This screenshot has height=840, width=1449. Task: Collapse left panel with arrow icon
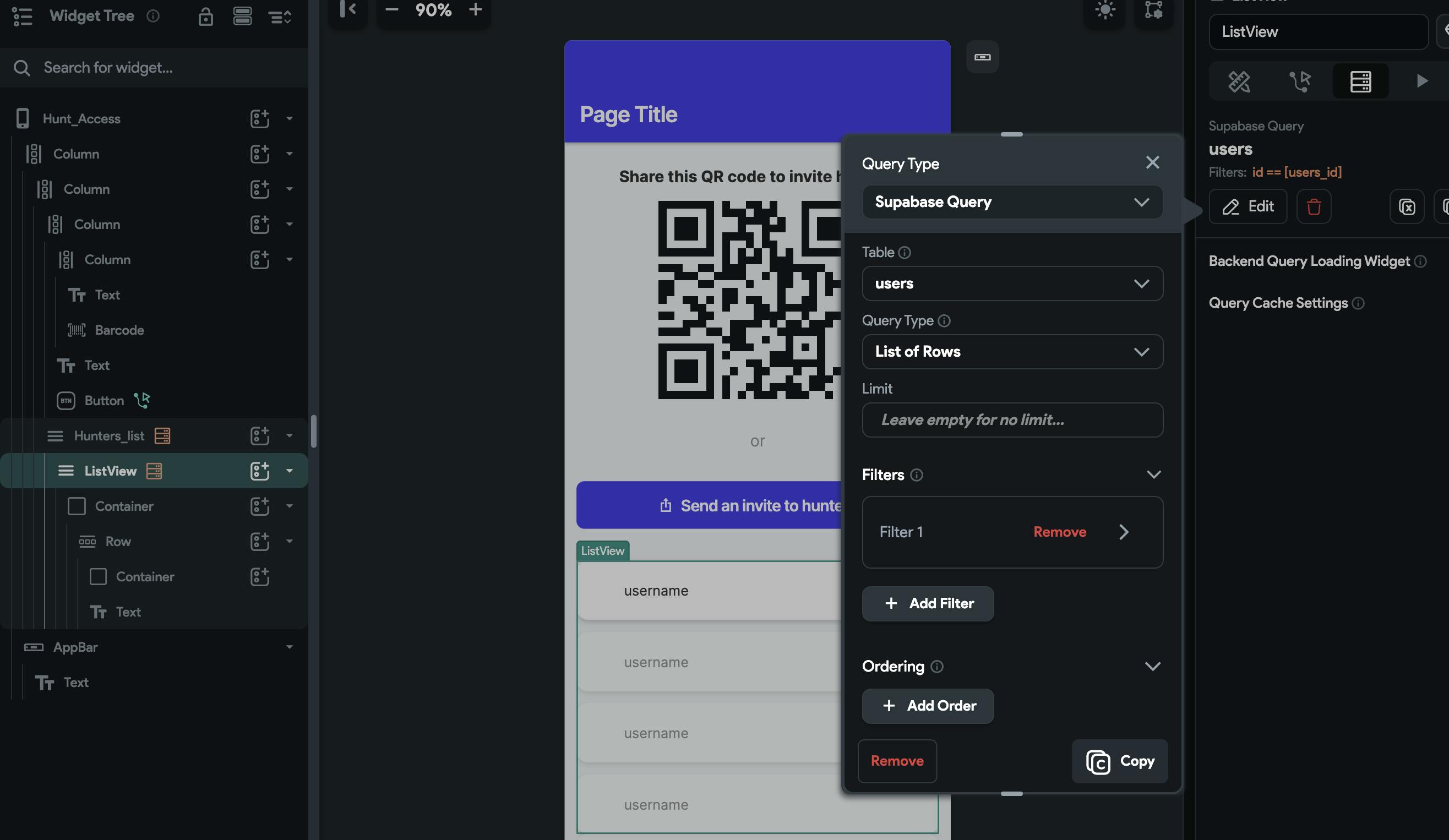point(348,9)
